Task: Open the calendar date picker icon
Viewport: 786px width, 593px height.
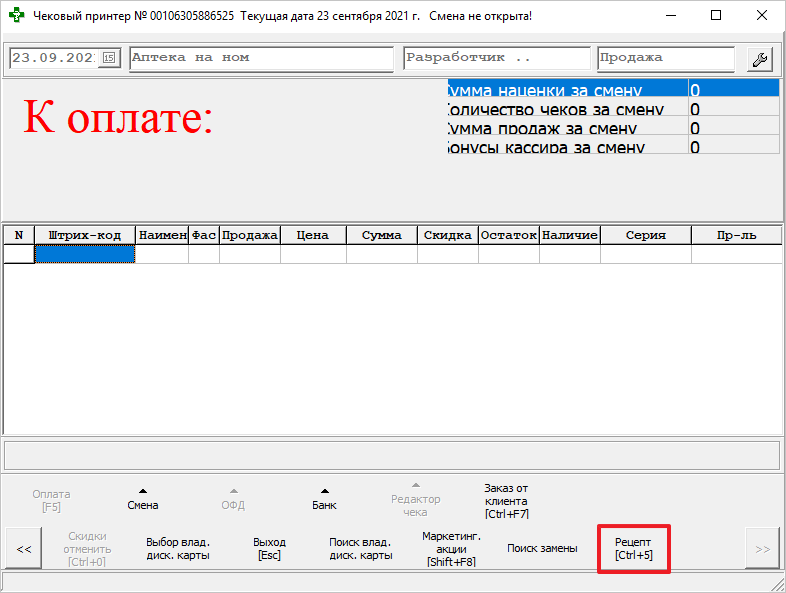Action: point(109,58)
